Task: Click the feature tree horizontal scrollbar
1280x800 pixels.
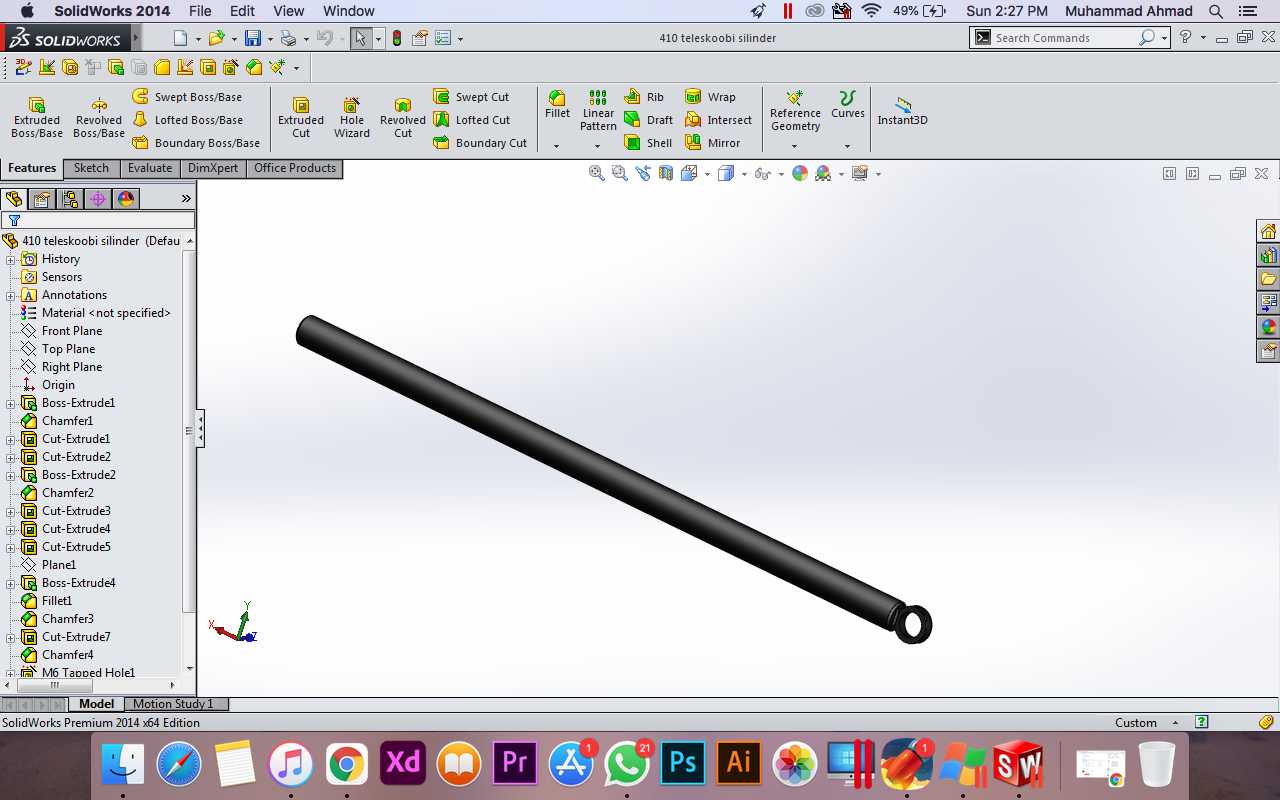Action: pyautogui.click(x=55, y=686)
